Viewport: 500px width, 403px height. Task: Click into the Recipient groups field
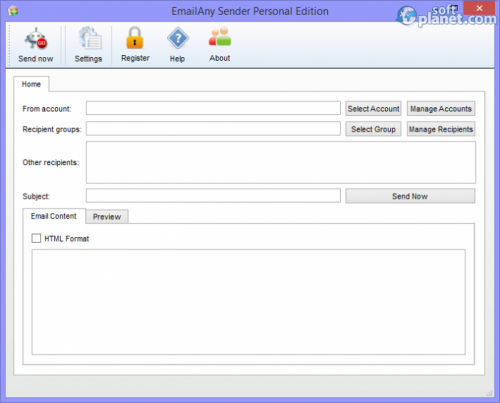pos(213,129)
